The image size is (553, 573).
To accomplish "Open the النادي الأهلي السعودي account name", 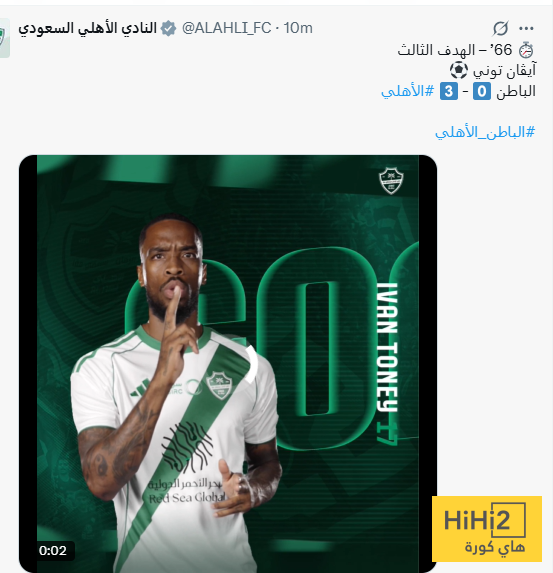I will (87, 28).
